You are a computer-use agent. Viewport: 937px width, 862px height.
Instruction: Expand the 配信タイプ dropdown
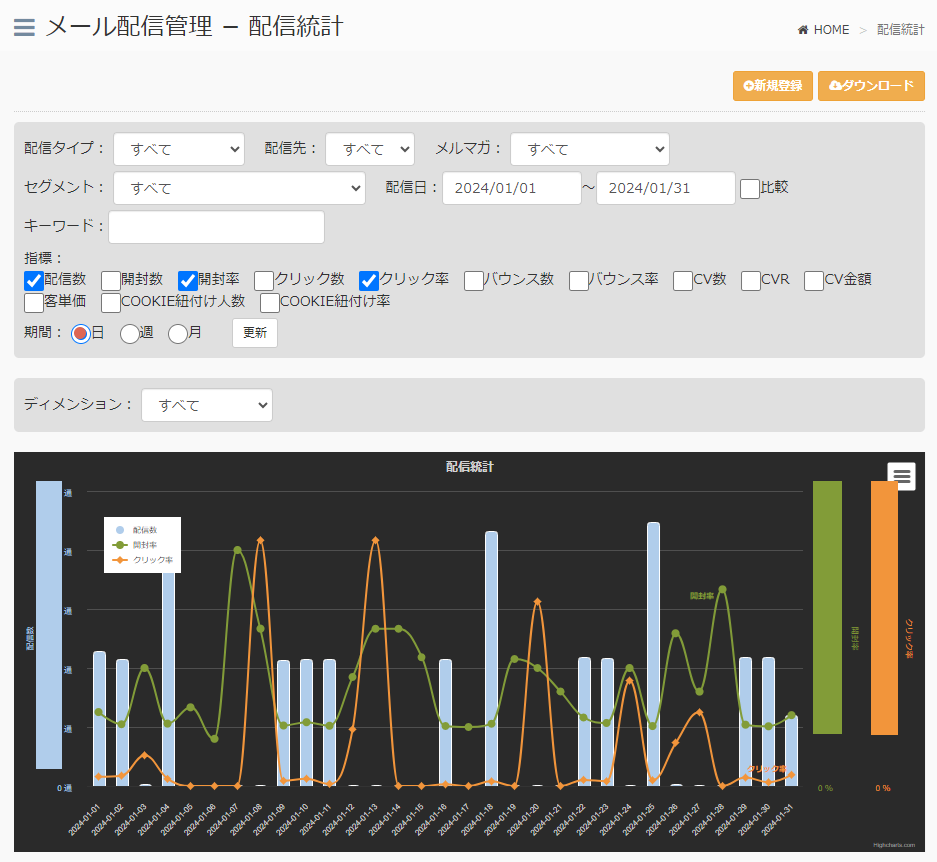(x=179, y=149)
